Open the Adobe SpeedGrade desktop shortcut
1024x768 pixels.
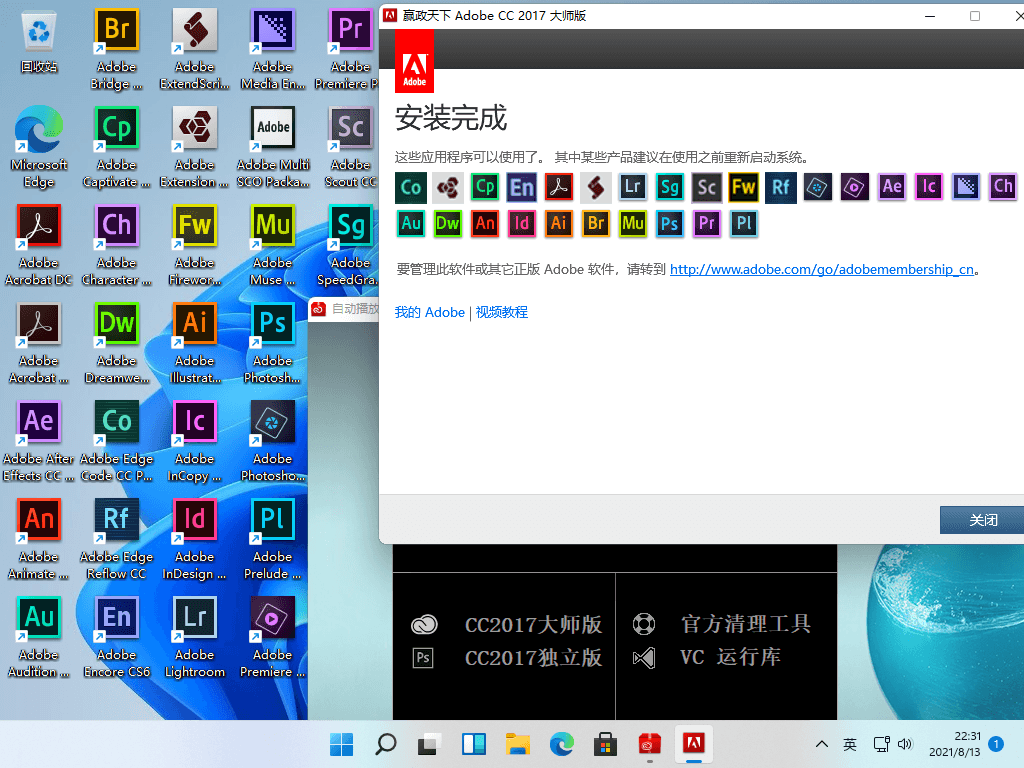[348, 246]
